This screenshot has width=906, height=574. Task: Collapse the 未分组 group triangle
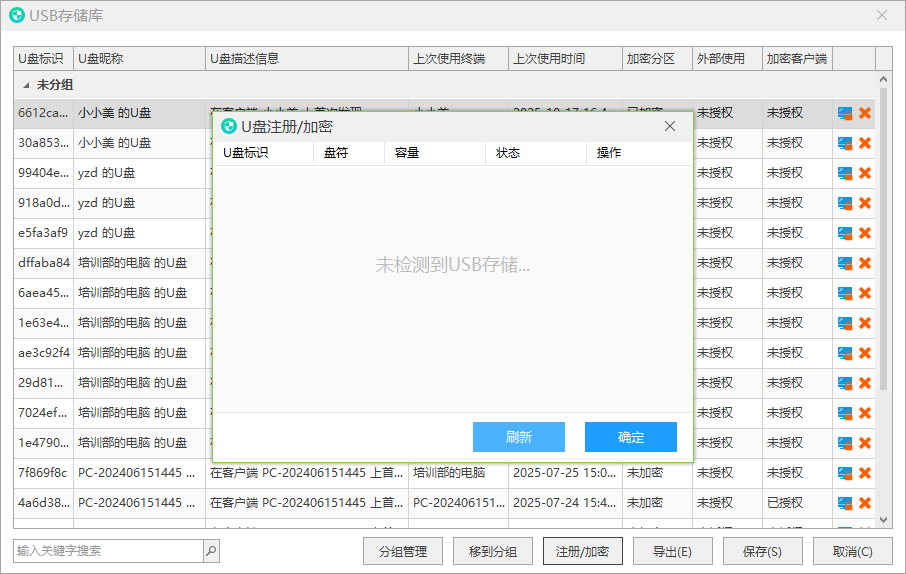coord(26,86)
